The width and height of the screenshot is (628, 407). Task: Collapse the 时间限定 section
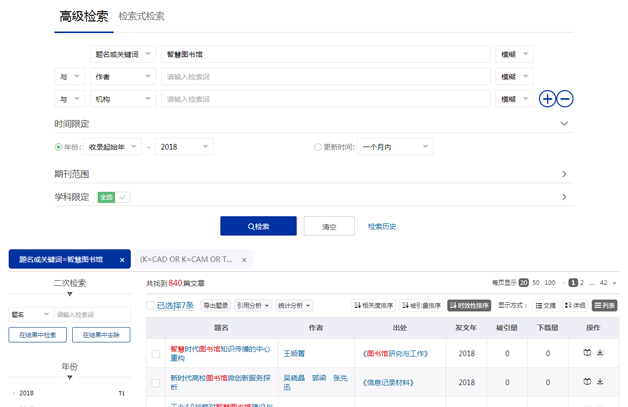(x=564, y=123)
